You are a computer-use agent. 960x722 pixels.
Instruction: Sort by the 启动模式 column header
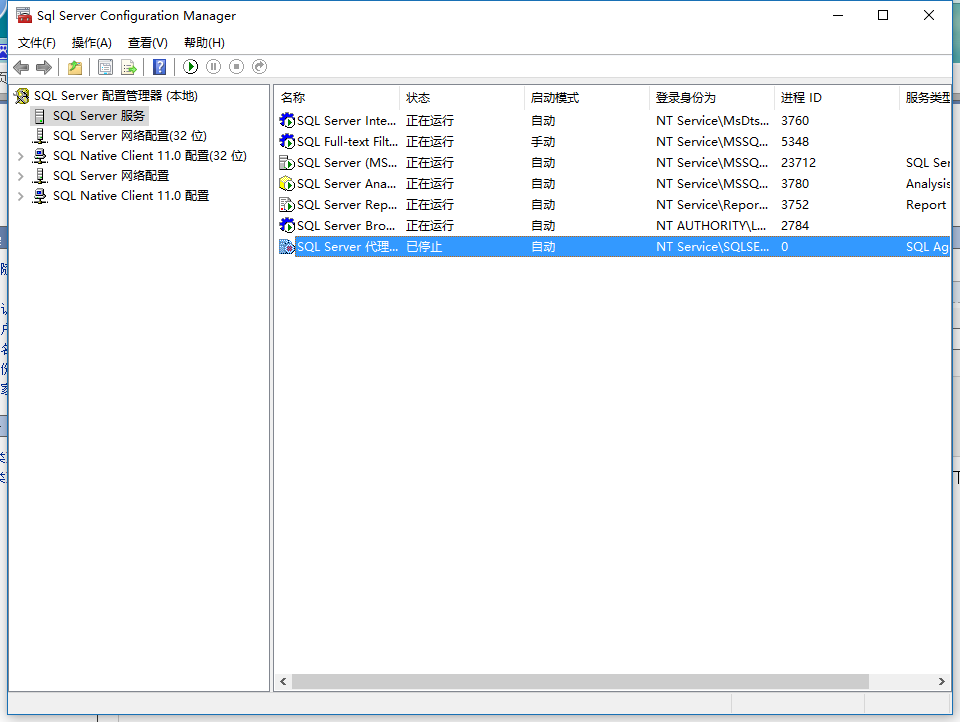point(587,98)
